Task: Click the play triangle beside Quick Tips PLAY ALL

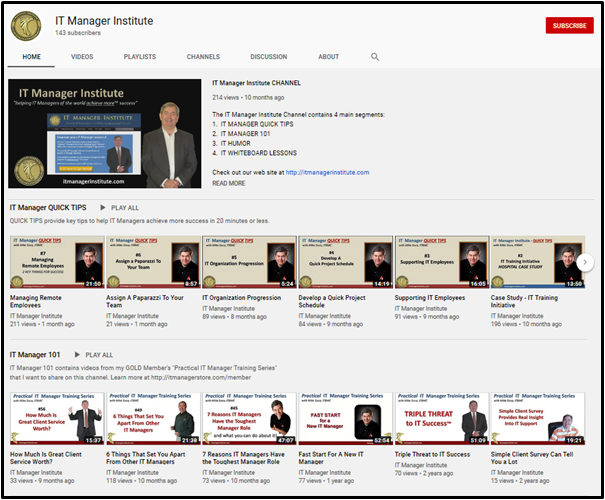Action: click(103, 208)
